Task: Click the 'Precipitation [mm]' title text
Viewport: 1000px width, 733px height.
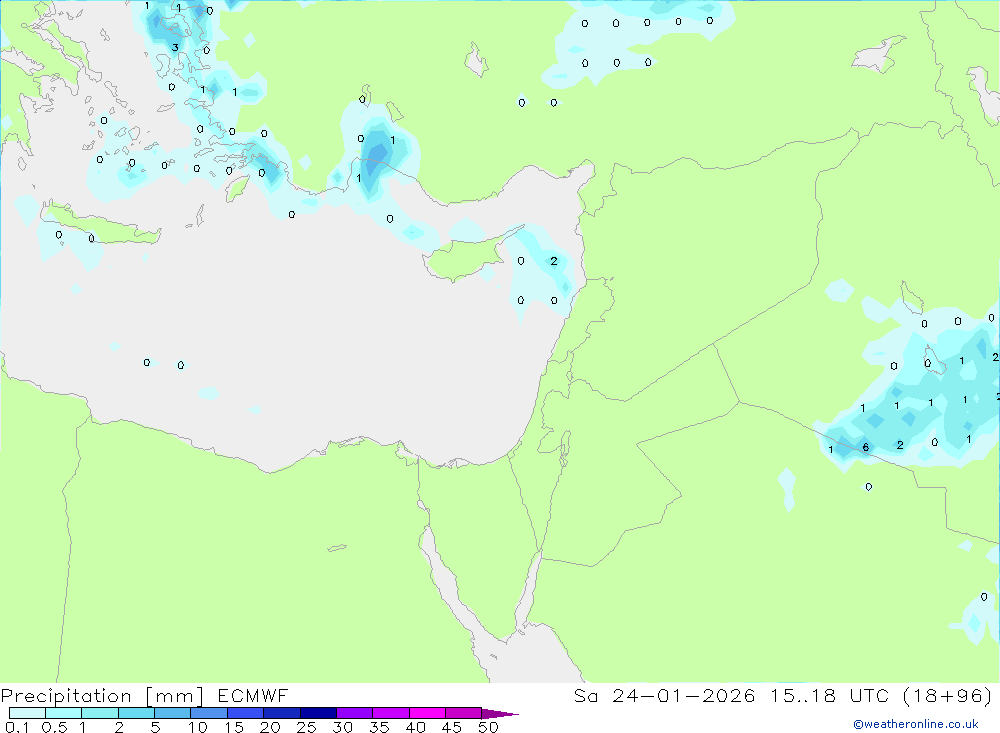Action: (102, 696)
